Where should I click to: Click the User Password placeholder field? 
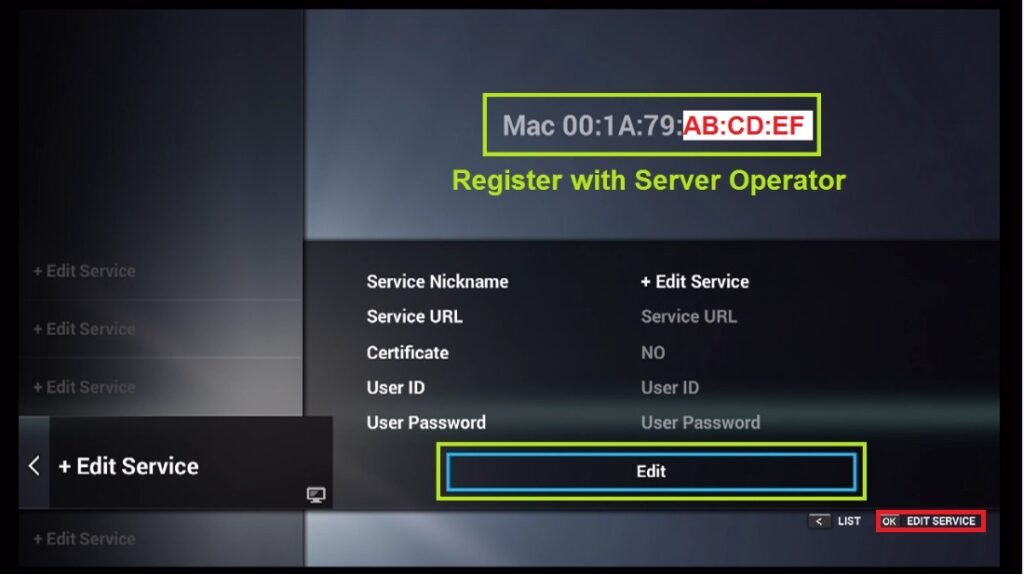click(700, 423)
